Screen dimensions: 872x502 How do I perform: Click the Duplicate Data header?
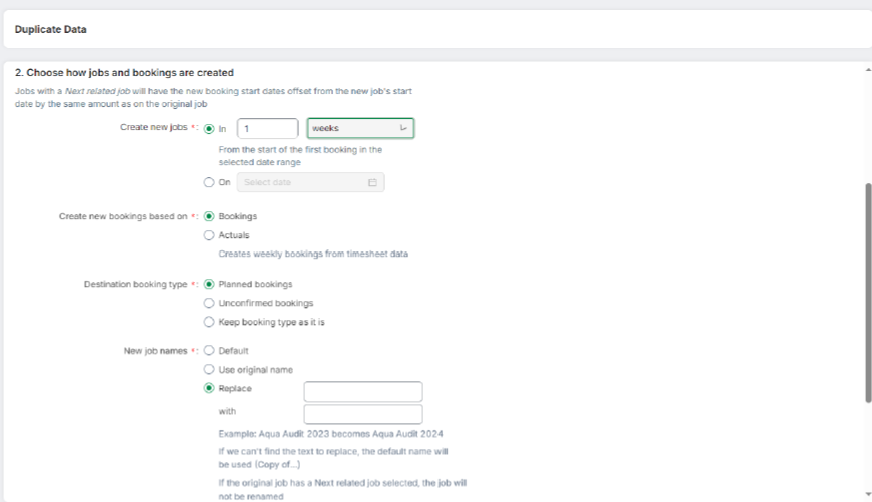(x=50, y=30)
